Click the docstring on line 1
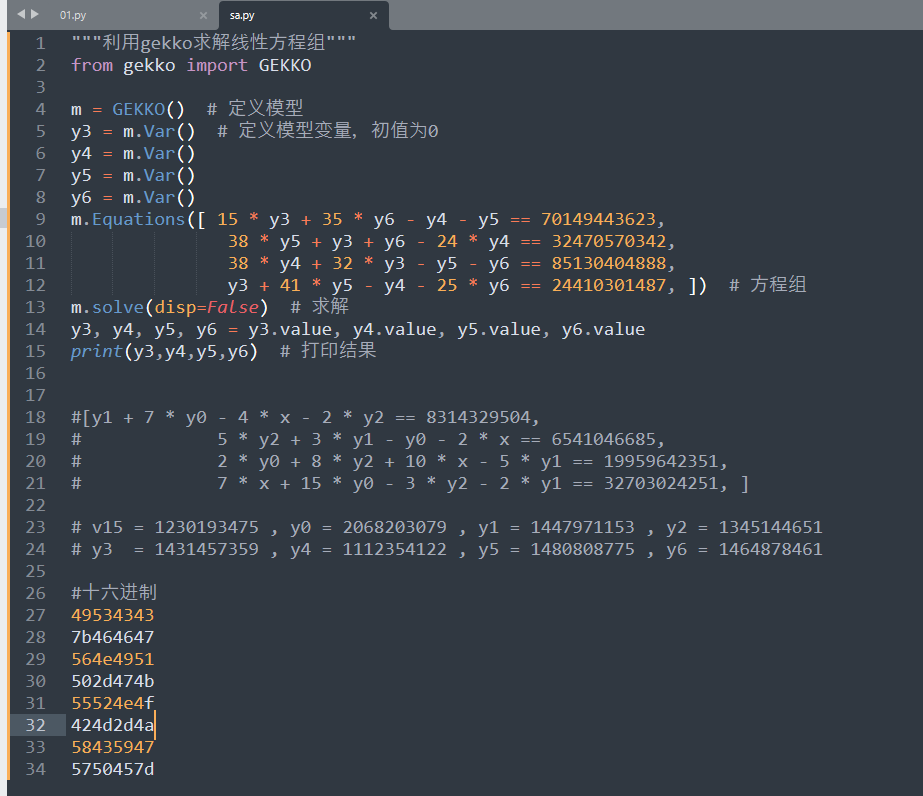Screen dimensions: 923x796 (213, 42)
